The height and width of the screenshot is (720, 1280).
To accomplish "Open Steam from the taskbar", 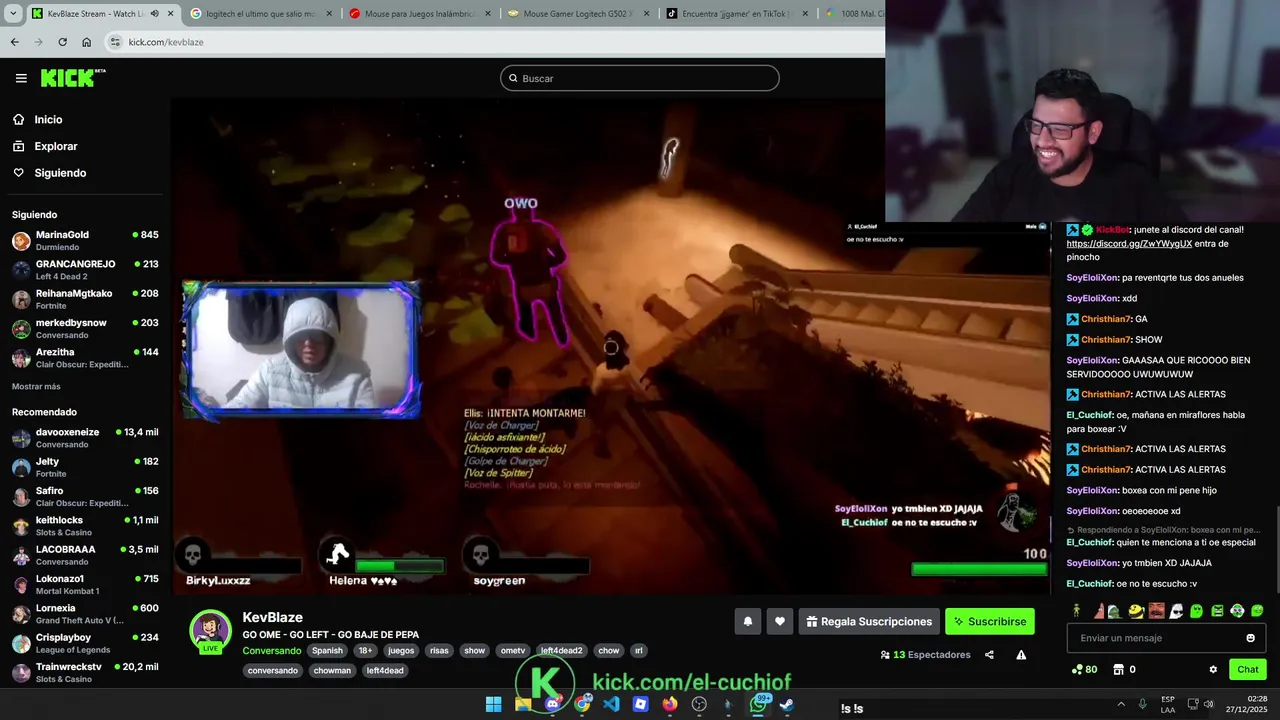I will pyautogui.click(x=787, y=704).
